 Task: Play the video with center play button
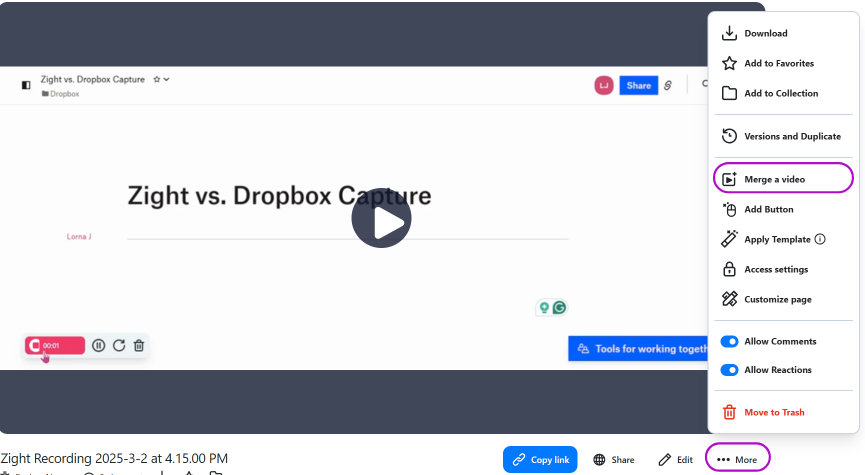[381, 218]
